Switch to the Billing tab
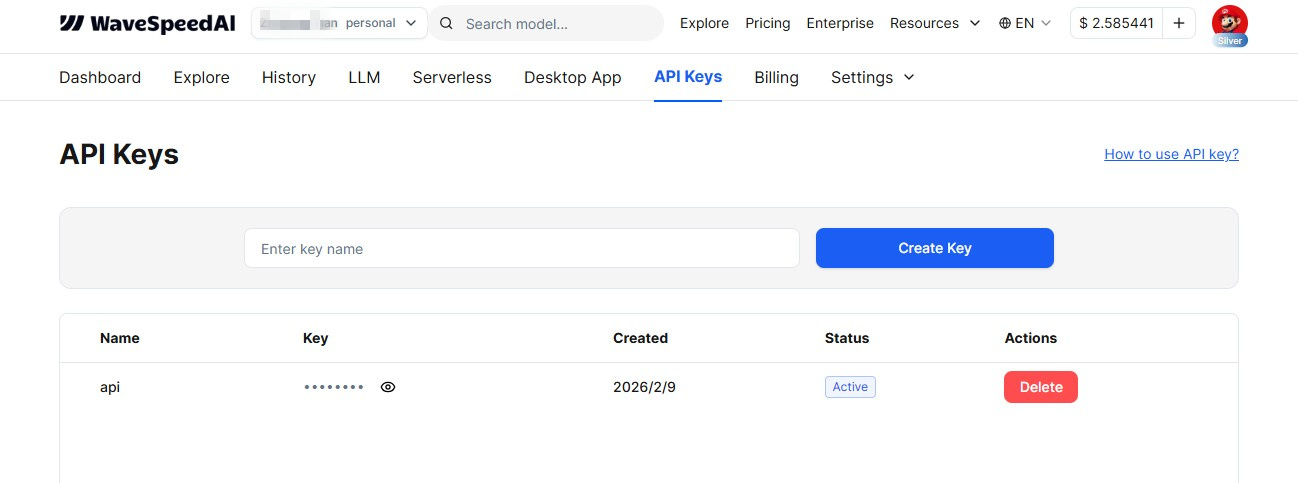 (776, 77)
